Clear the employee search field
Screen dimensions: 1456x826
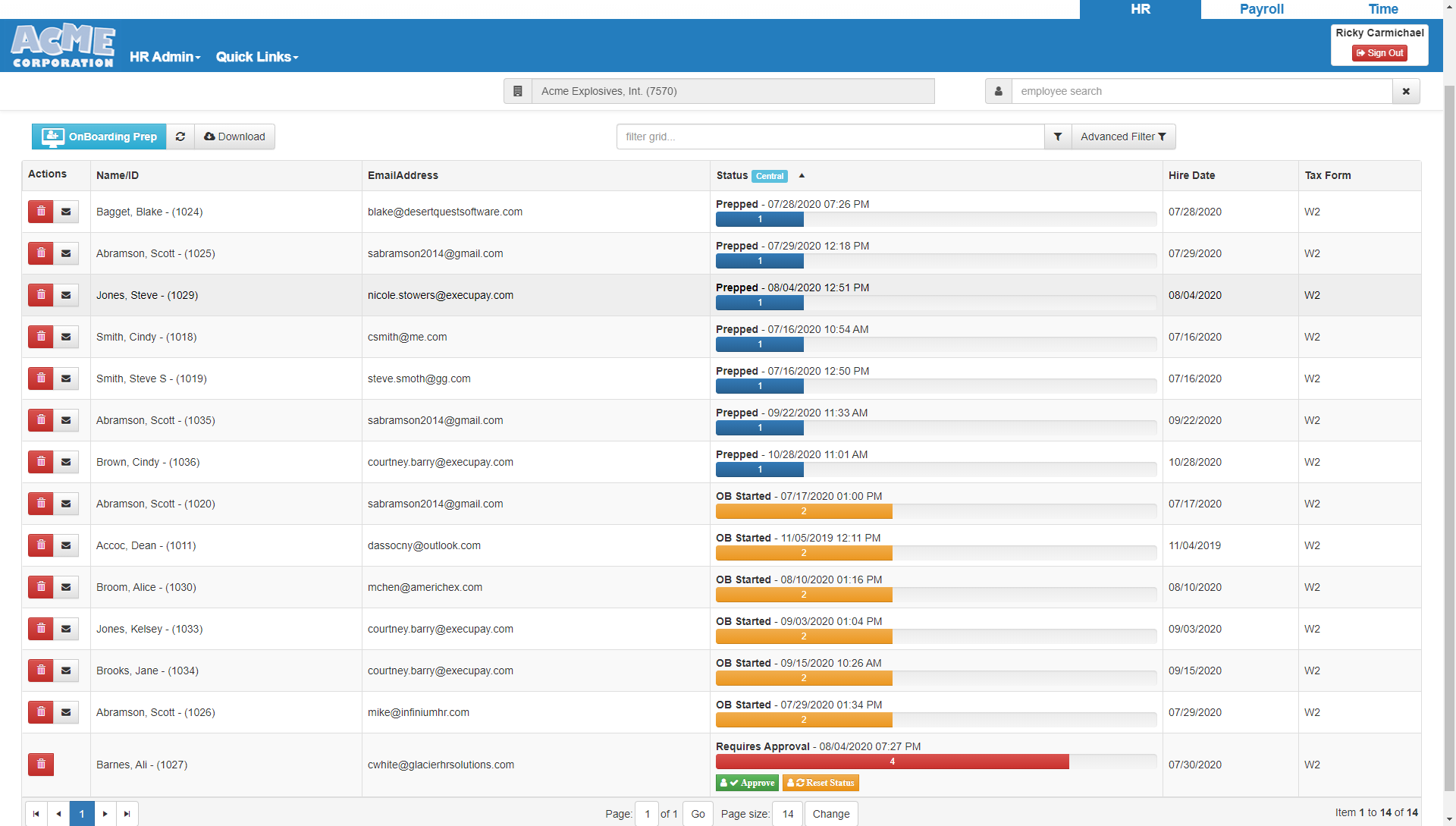tap(1407, 91)
